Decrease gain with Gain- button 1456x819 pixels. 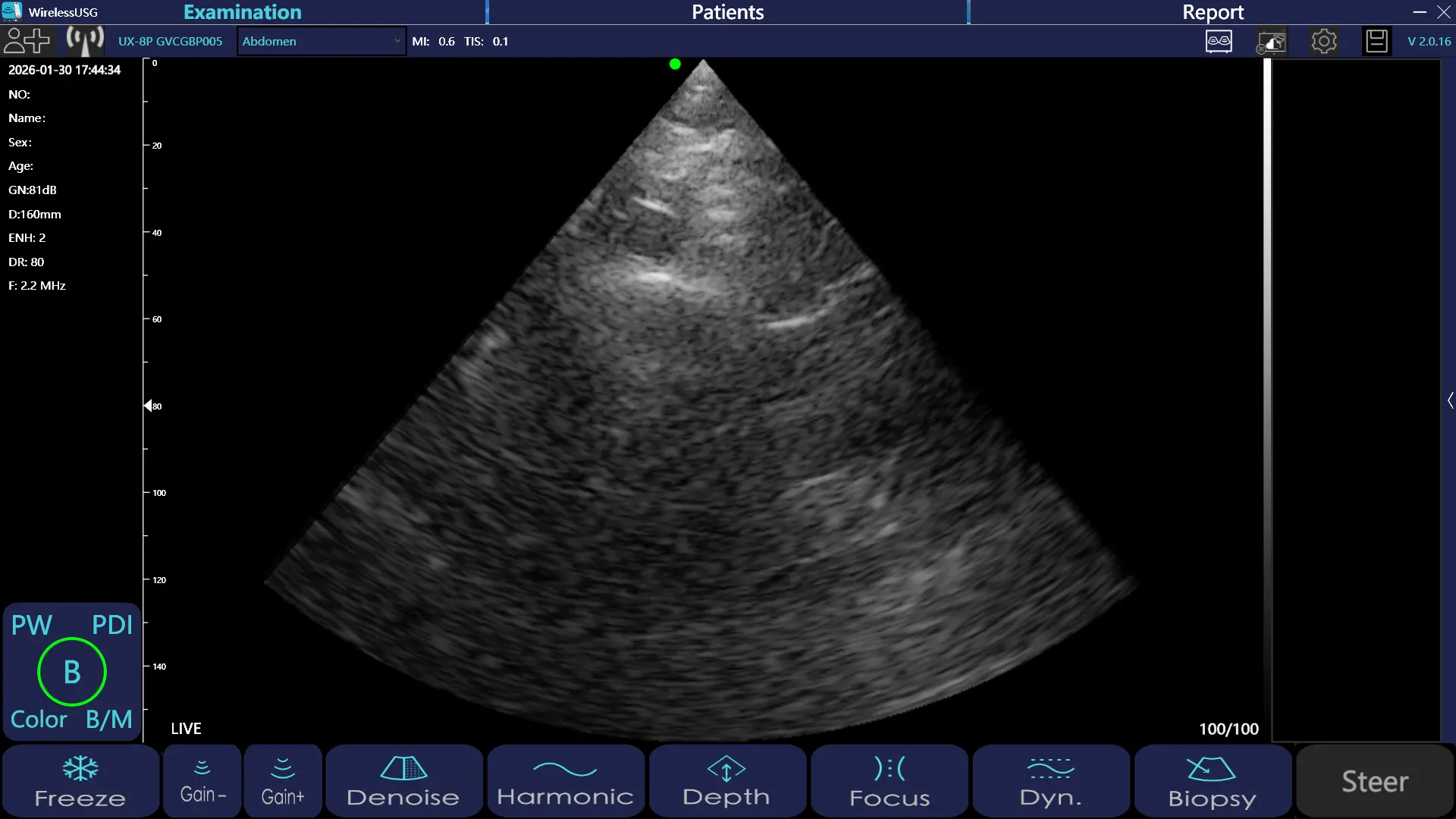(x=202, y=781)
